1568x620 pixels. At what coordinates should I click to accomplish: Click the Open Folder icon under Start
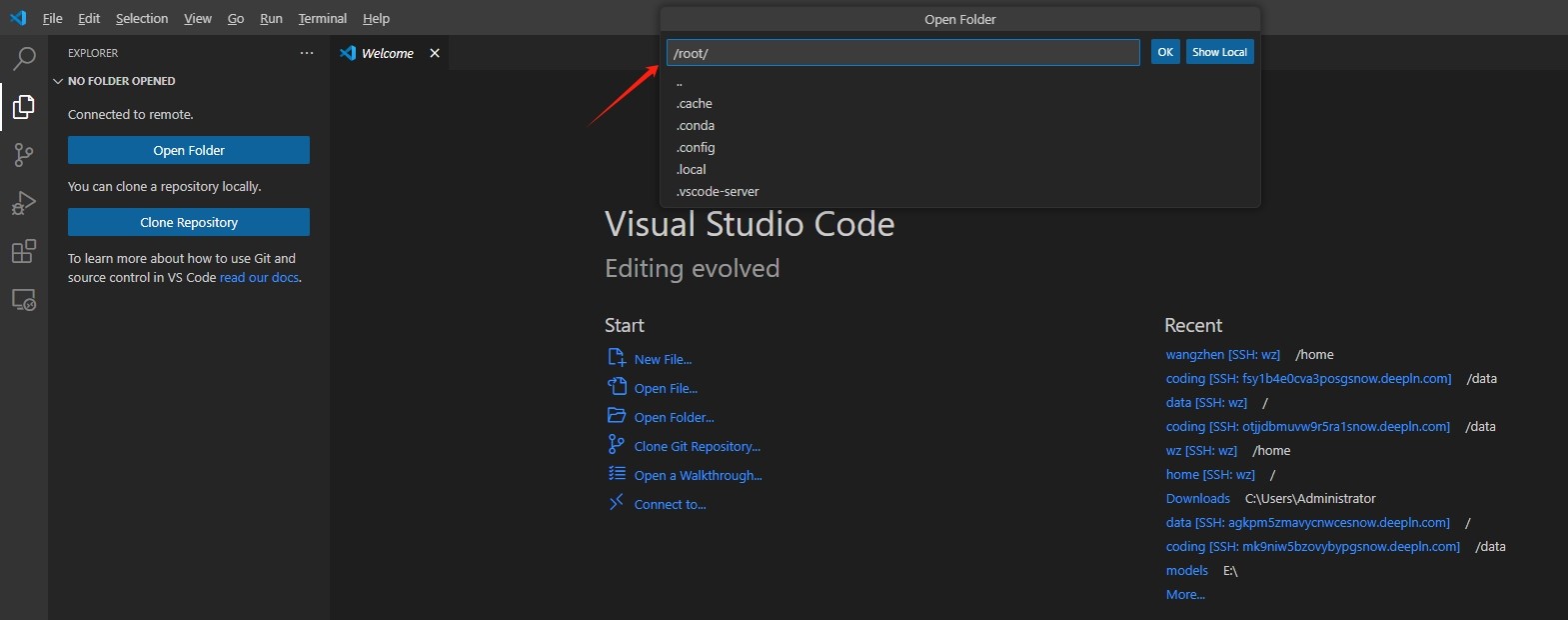pos(617,416)
